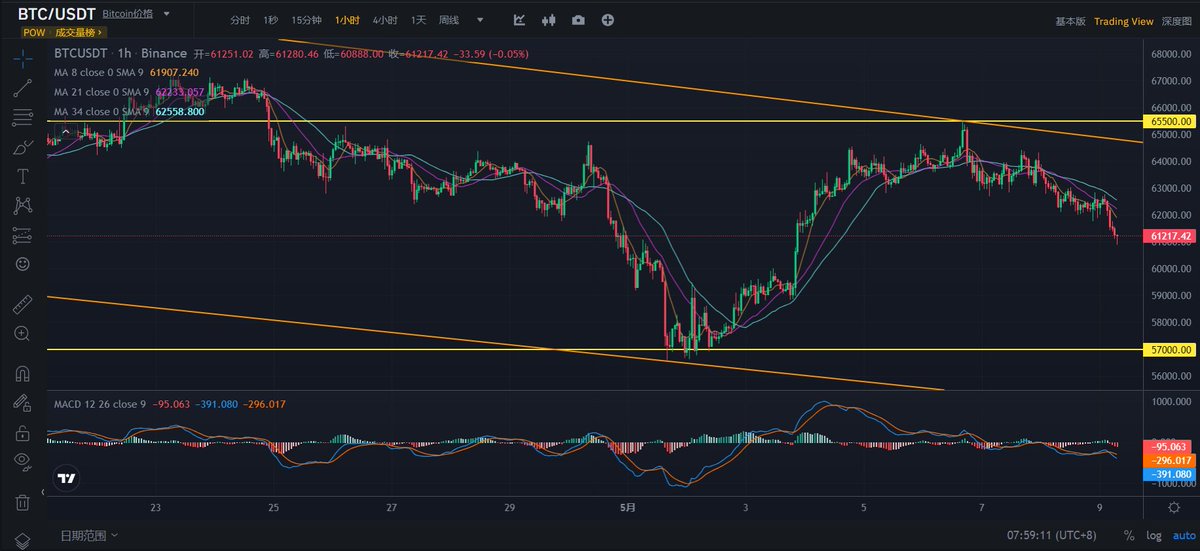Click the current price label 61217.42
This screenshot has width=1200, height=551.
[x=1171, y=236]
